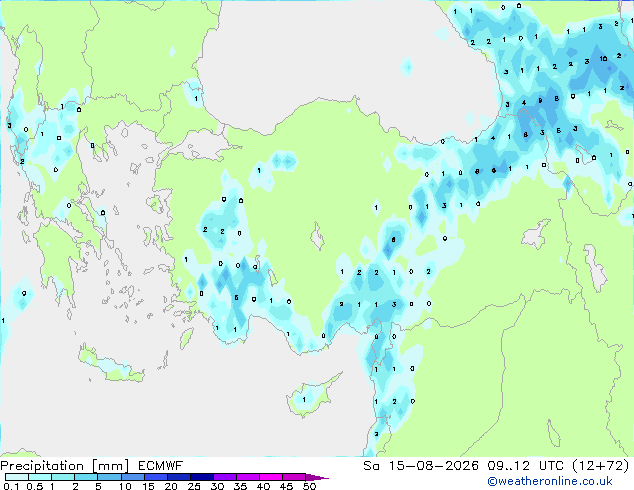Open the weatheronline.co.uk copyright link
634x490 pixels.
click(550, 481)
